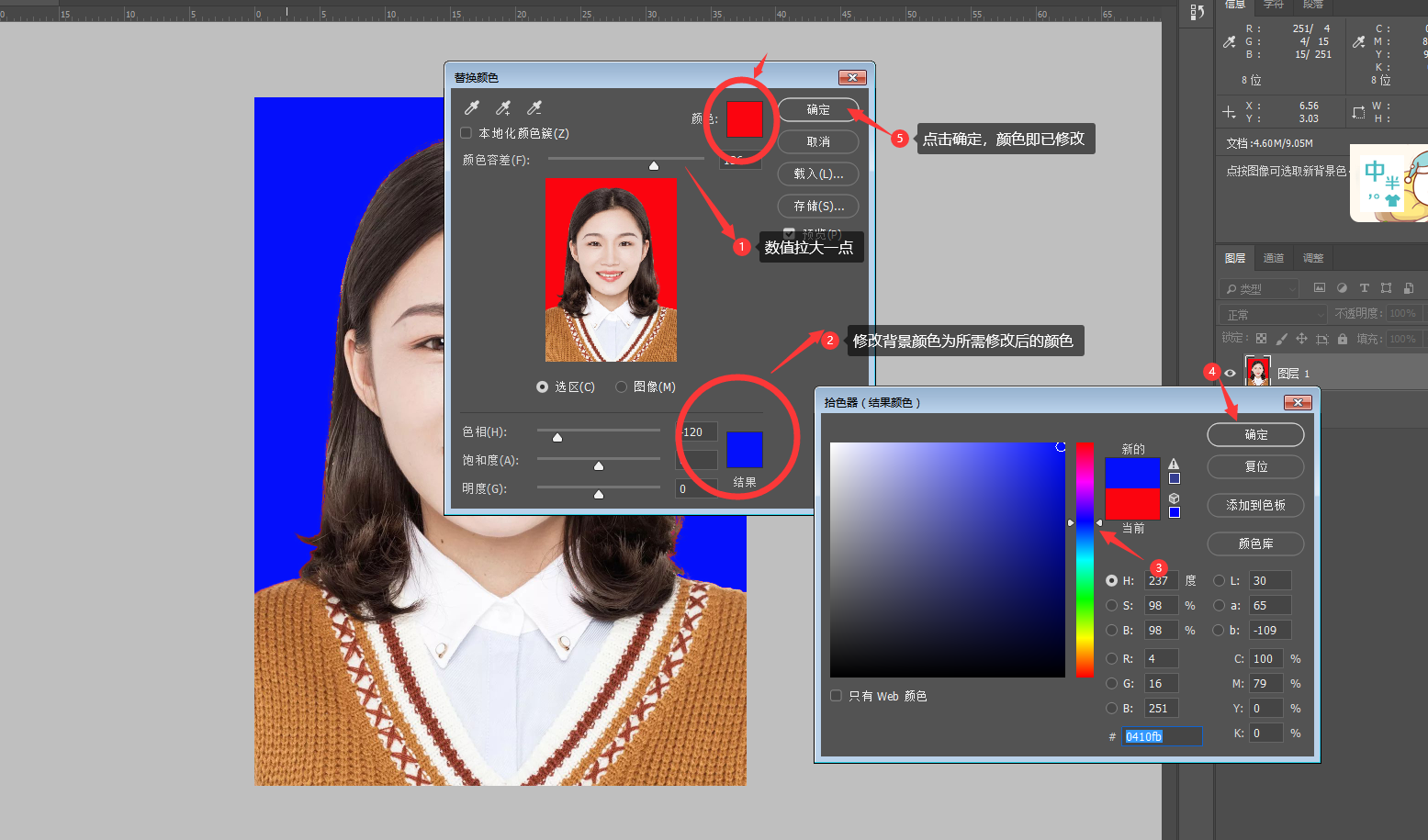Select the lowercase b Lab radio button
Screen dimensions: 1428x840
coord(1219,630)
